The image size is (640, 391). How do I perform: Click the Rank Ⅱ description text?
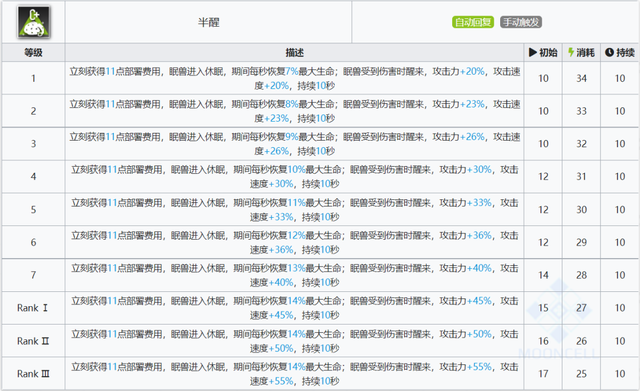click(294, 341)
